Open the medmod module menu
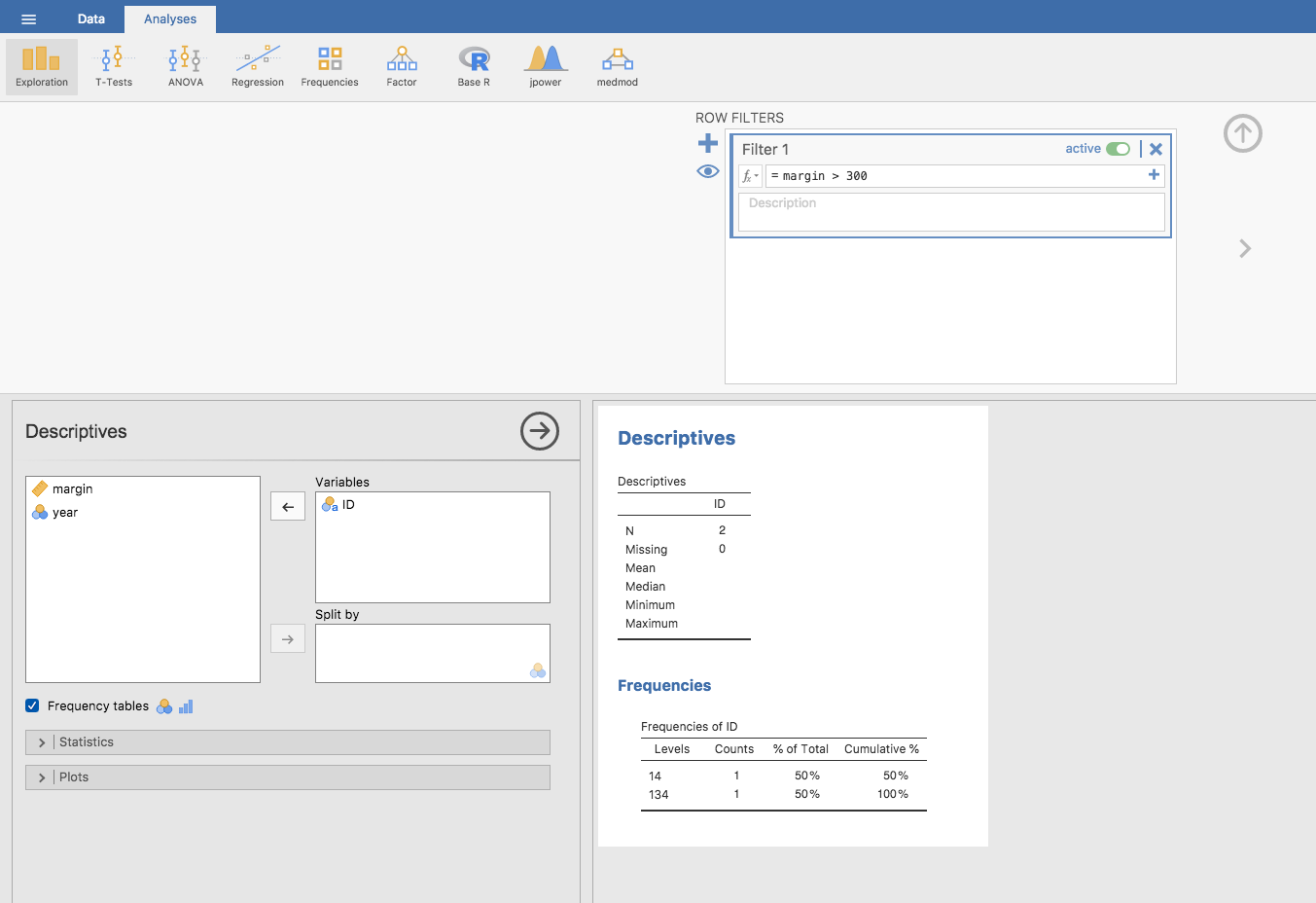The width and height of the screenshot is (1316, 903). (x=618, y=66)
